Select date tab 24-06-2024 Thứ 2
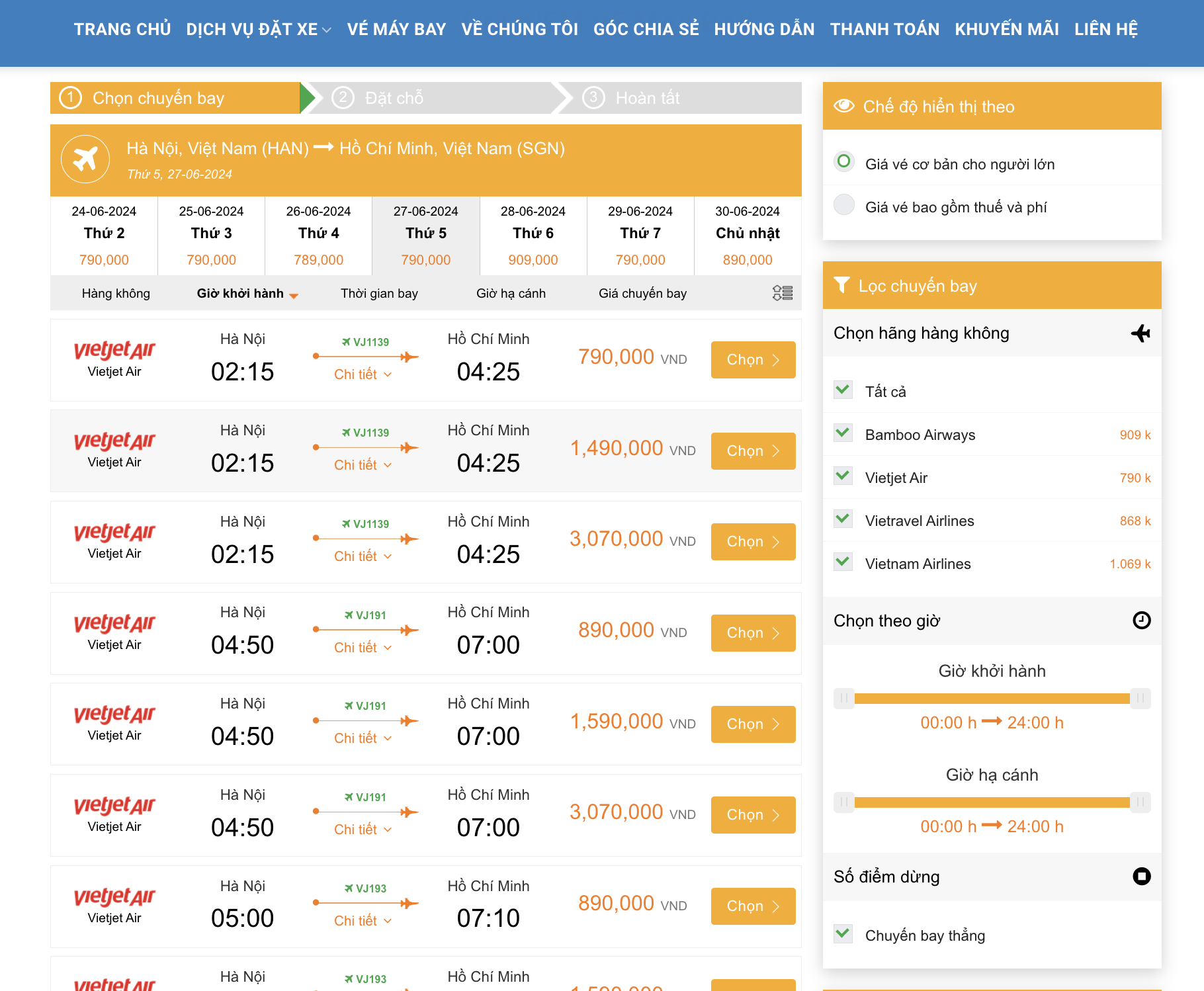1204x991 pixels. point(104,236)
